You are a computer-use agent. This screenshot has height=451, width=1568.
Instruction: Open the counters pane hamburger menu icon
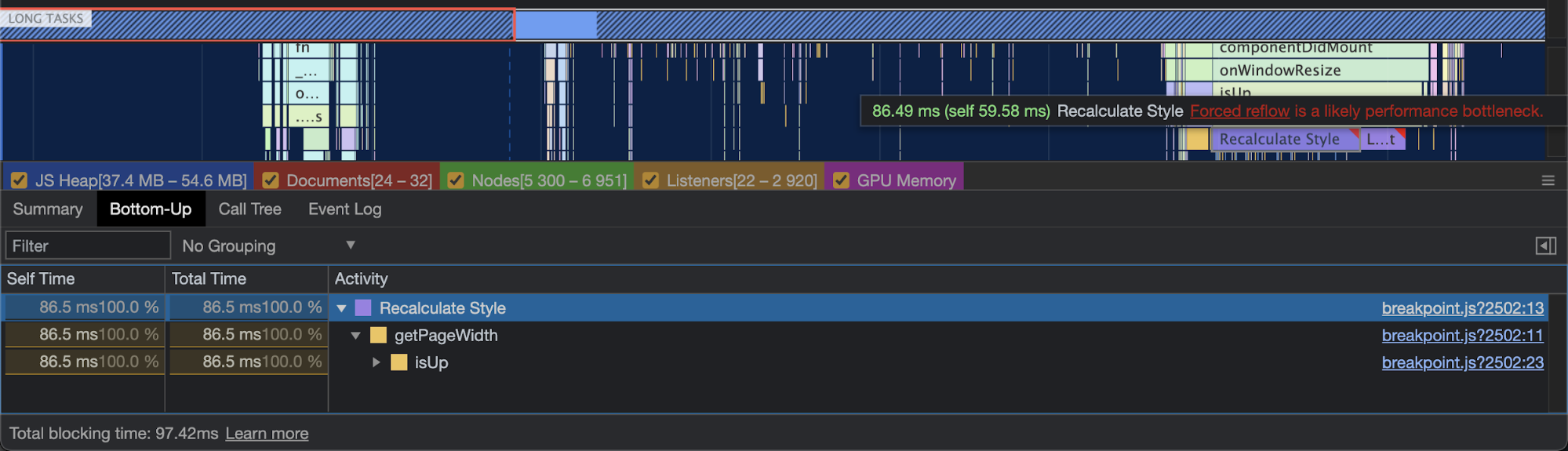coord(1548,180)
